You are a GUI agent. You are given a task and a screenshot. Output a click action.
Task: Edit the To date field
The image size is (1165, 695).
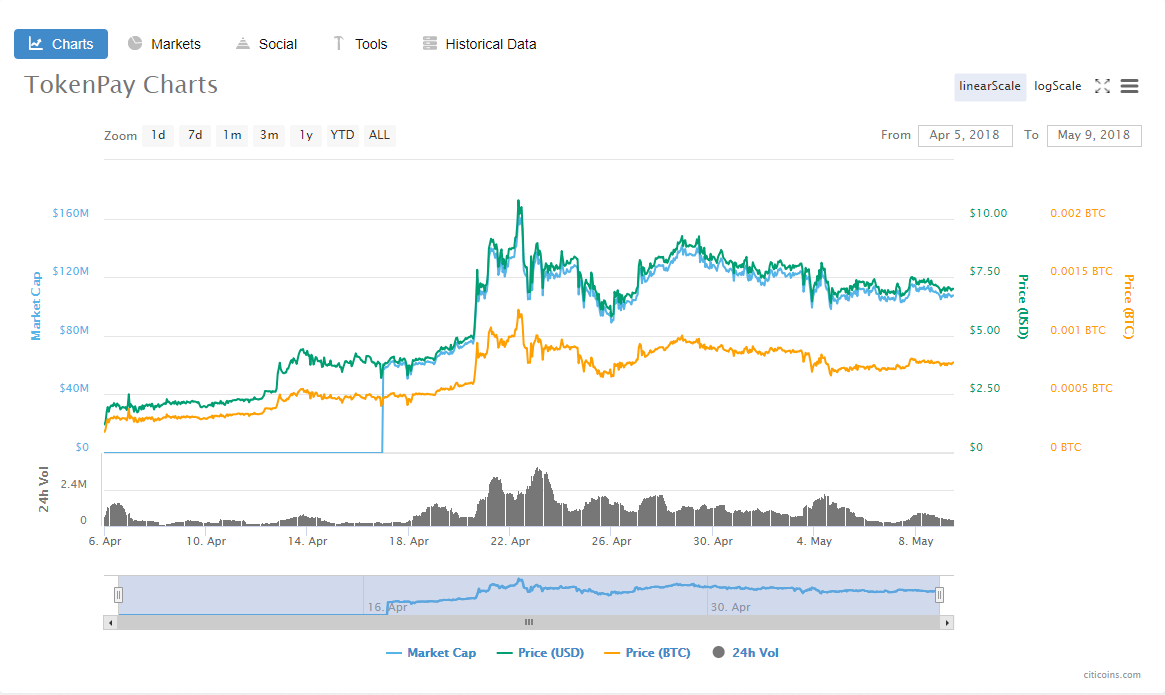(x=1094, y=135)
